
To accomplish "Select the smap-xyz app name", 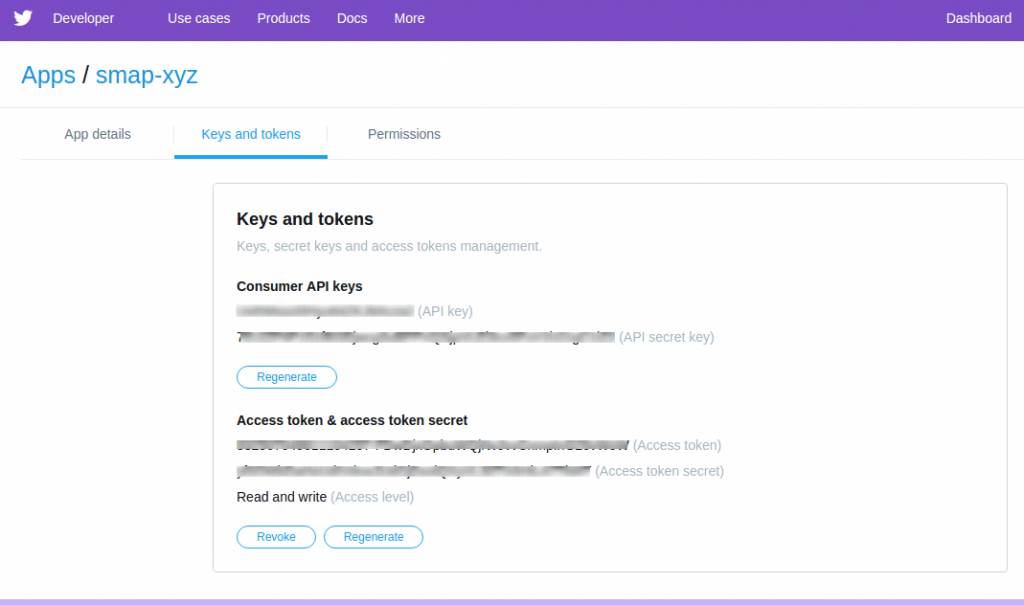I will pyautogui.click(x=146, y=75).
